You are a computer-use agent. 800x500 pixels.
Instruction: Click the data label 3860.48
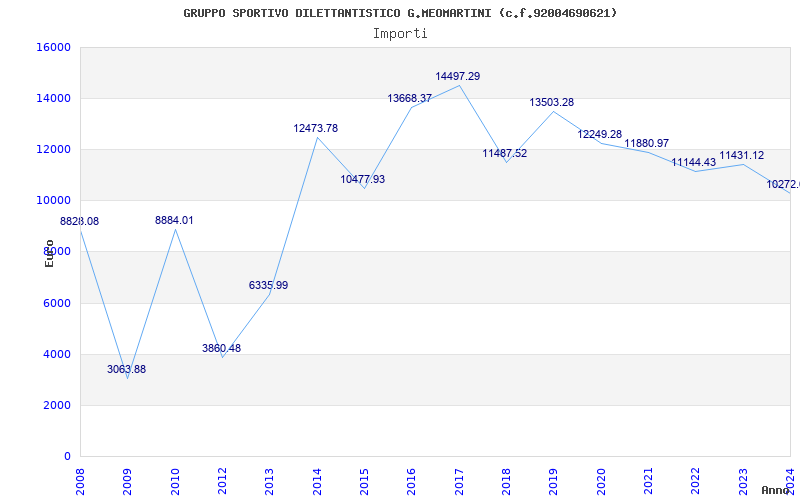tap(221, 348)
